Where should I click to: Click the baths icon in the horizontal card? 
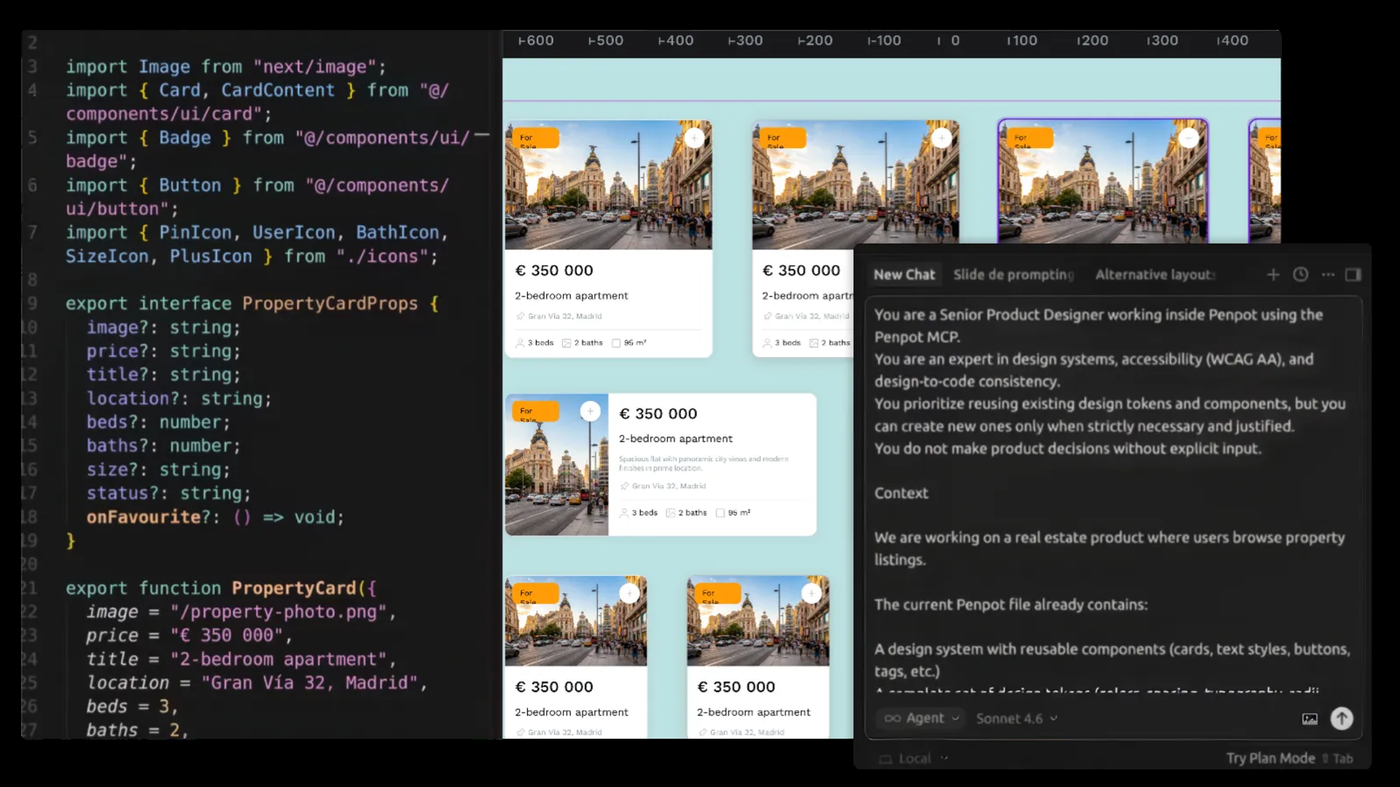coord(672,513)
